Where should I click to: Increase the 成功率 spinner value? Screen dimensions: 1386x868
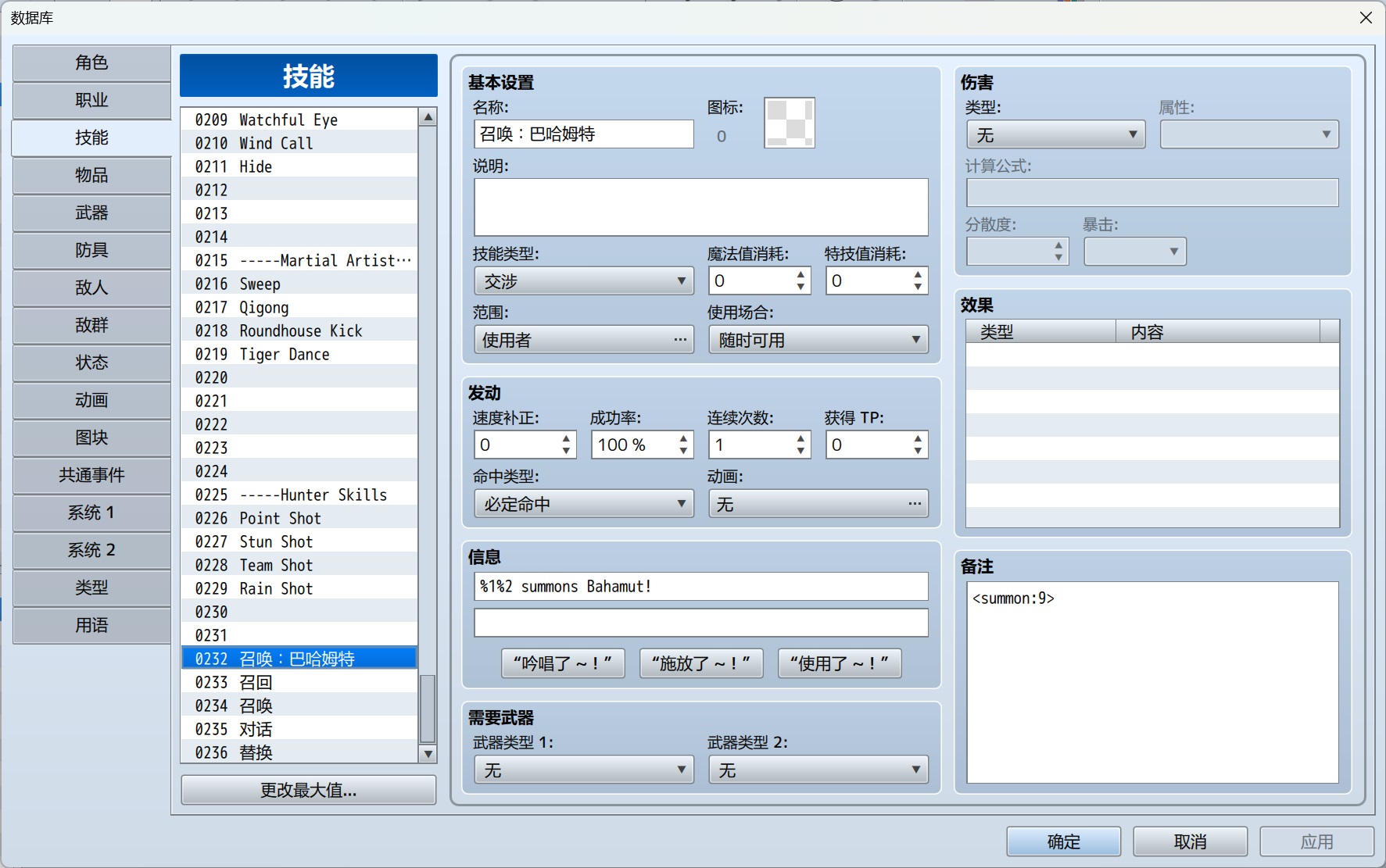(683, 439)
